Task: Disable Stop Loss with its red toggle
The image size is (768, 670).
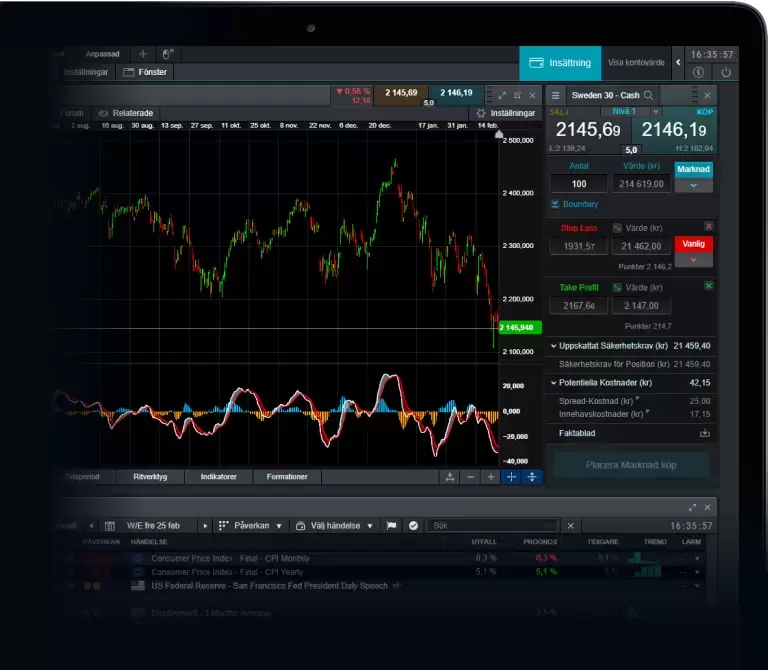Action: tap(709, 227)
